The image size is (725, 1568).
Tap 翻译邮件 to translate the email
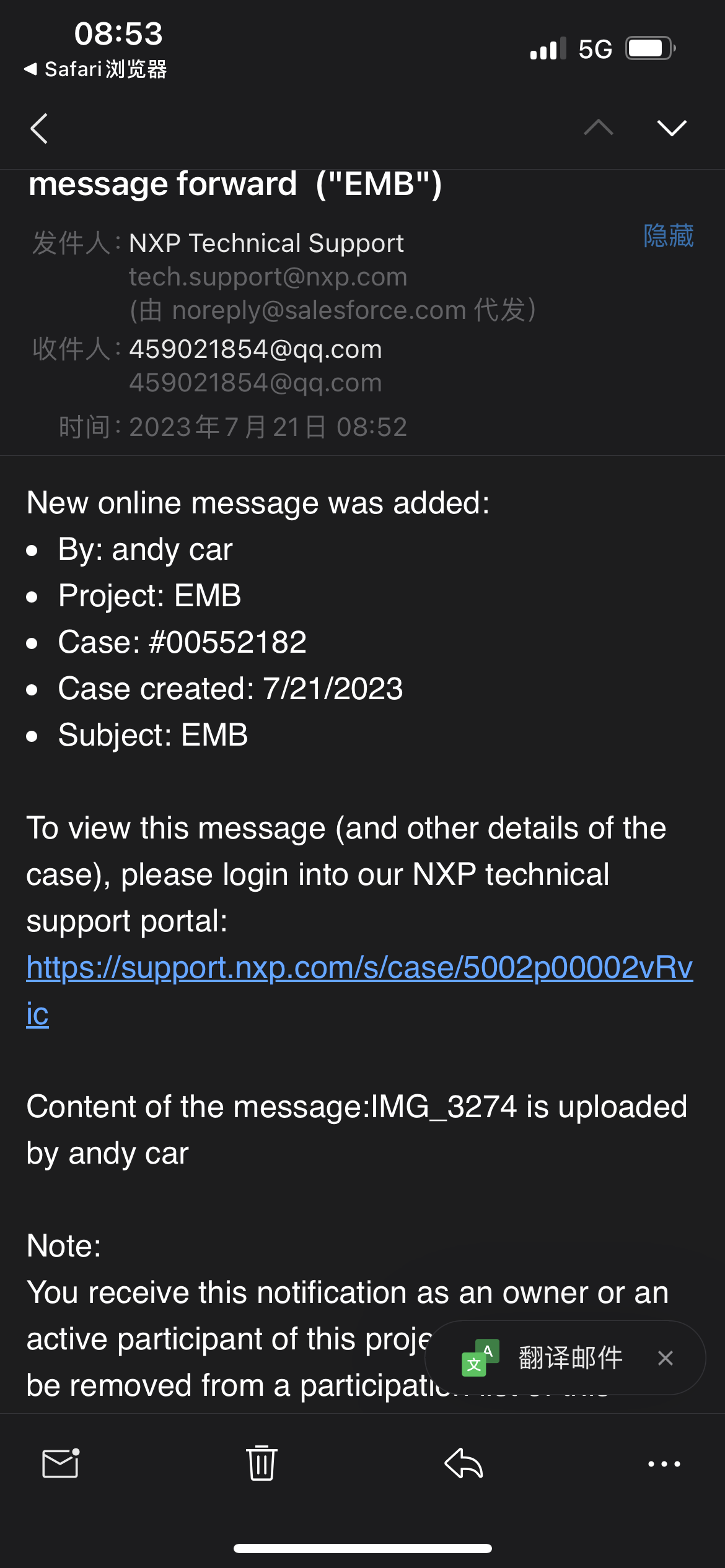570,1357
